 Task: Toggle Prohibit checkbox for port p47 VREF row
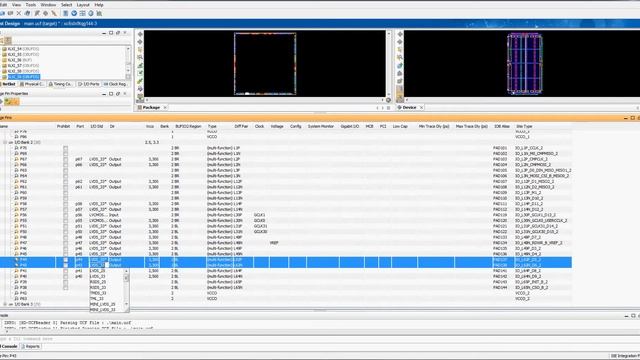(x=65, y=243)
